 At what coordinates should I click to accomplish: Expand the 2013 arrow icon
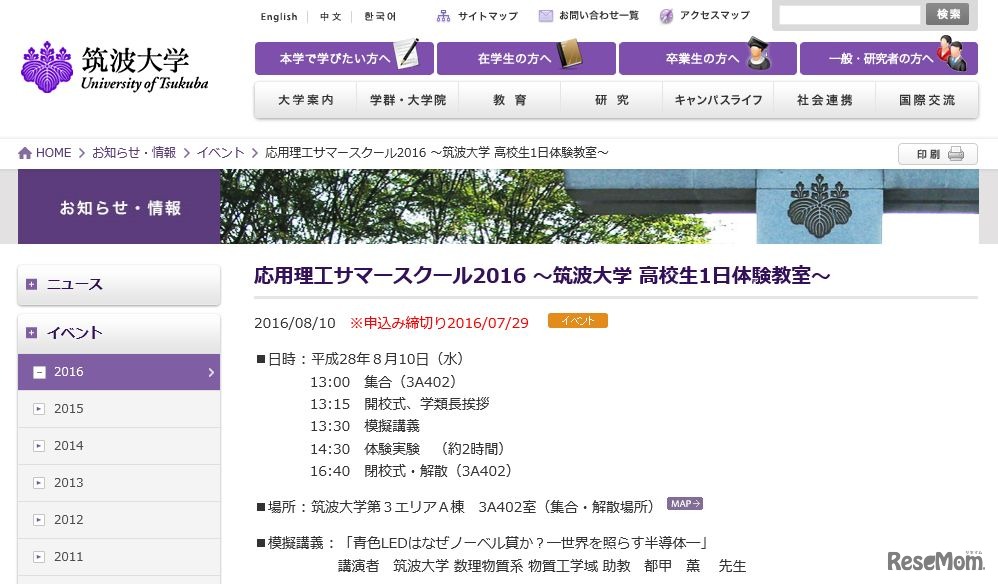(x=39, y=482)
